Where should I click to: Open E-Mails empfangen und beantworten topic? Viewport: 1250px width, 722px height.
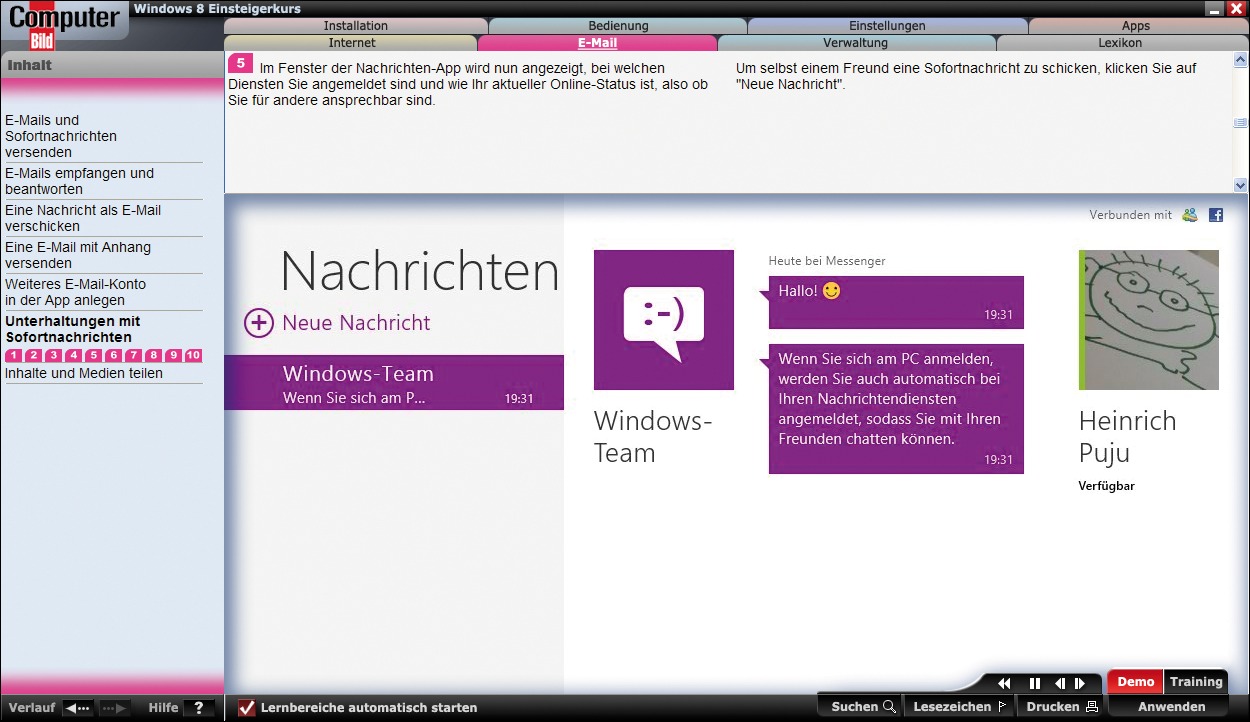coord(80,181)
